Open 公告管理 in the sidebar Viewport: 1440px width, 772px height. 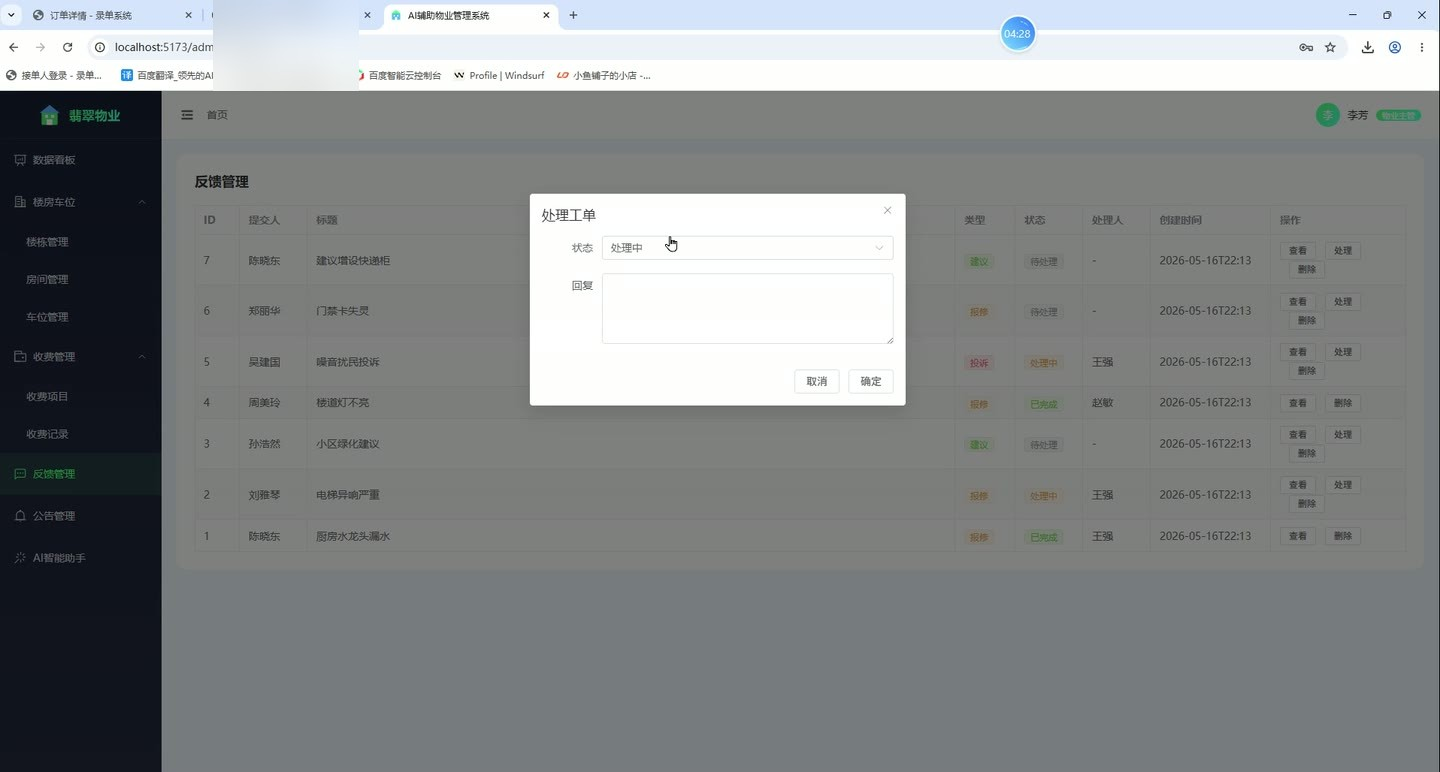(x=80, y=516)
